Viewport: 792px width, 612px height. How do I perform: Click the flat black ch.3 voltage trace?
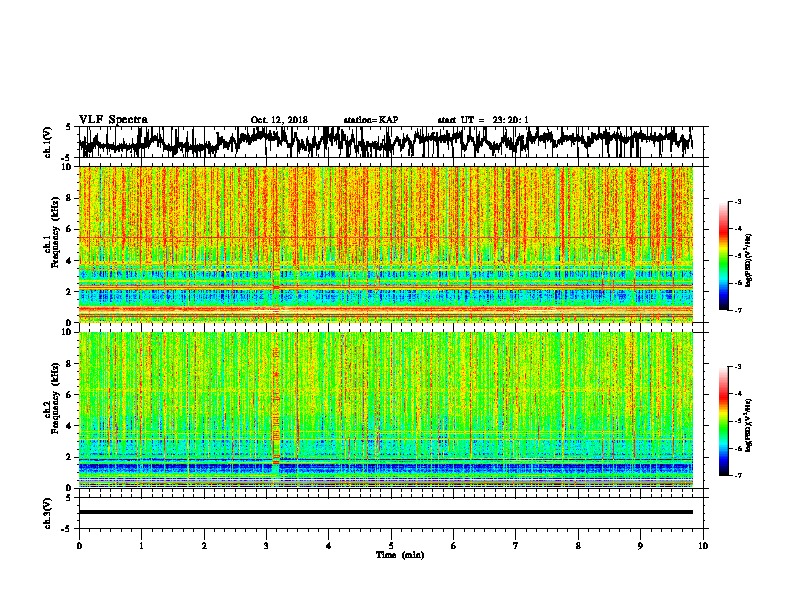[385, 512]
